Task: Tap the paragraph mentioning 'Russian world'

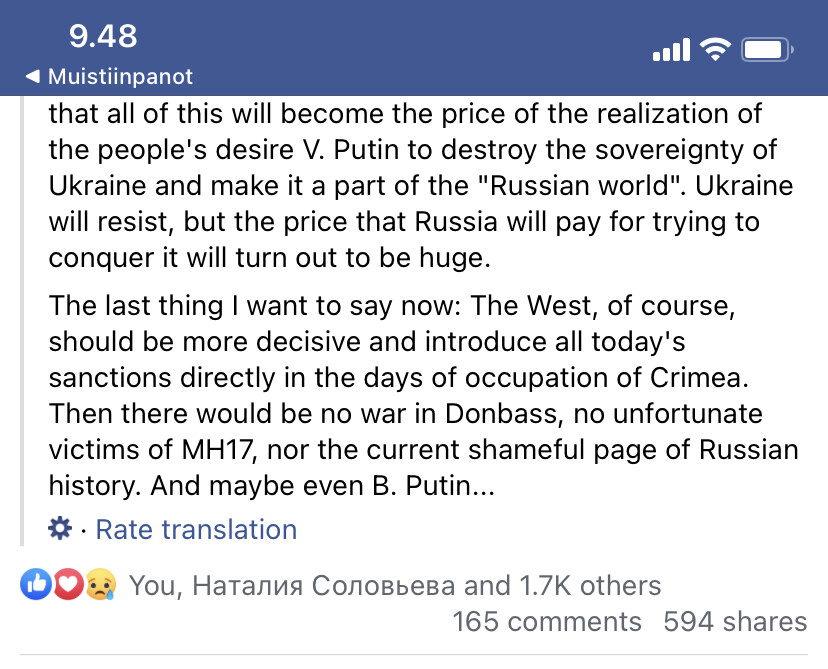Action: pyautogui.click(x=421, y=186)
